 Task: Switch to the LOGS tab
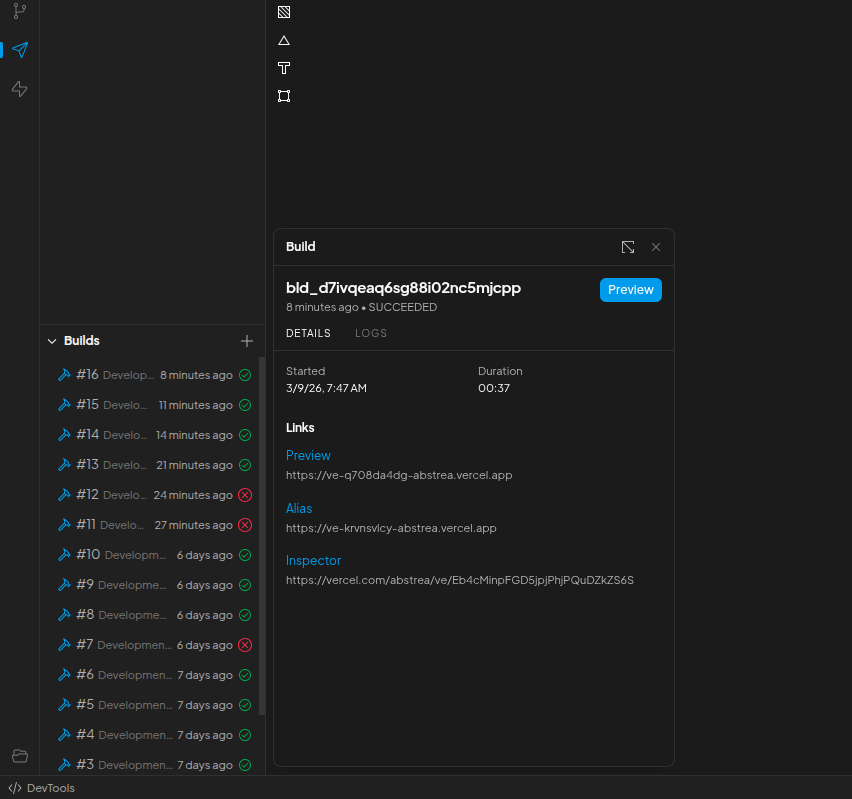coord(371,333)
